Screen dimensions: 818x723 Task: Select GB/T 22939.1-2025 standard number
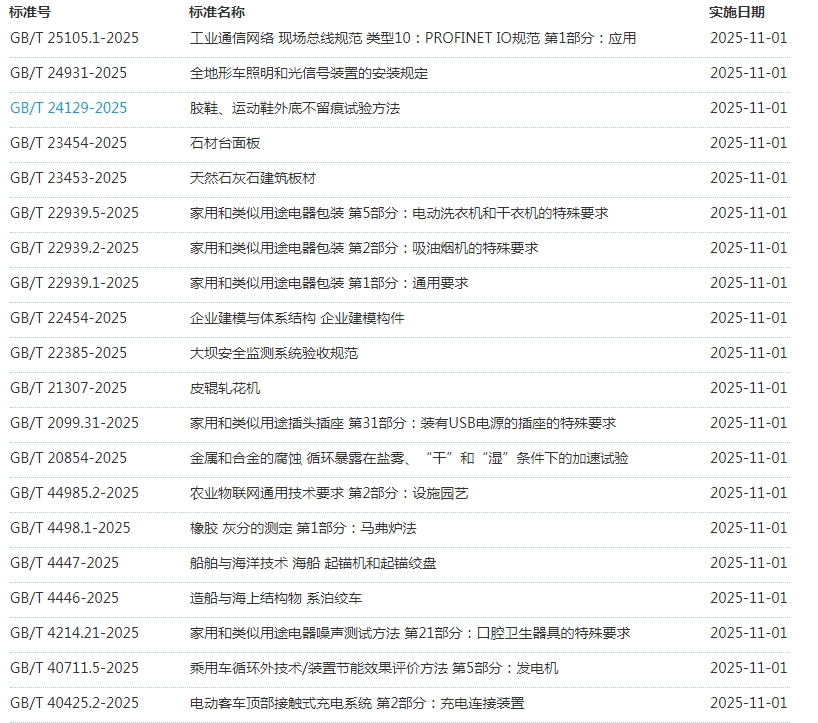click(x=74, y=283)
